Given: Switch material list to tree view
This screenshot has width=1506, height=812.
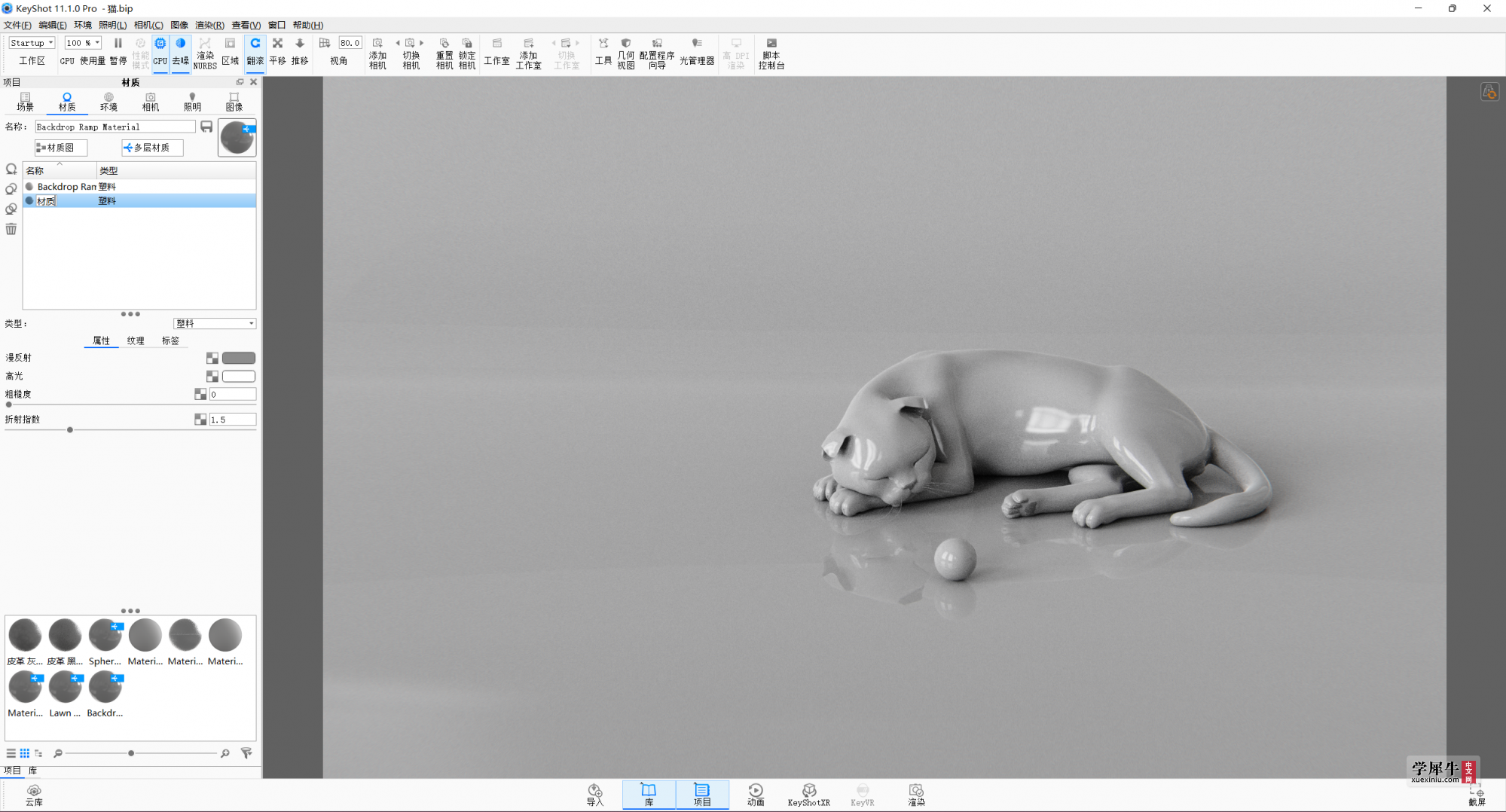Looking at the screenshot, I should pyautogui.click(x=38, y=753).
